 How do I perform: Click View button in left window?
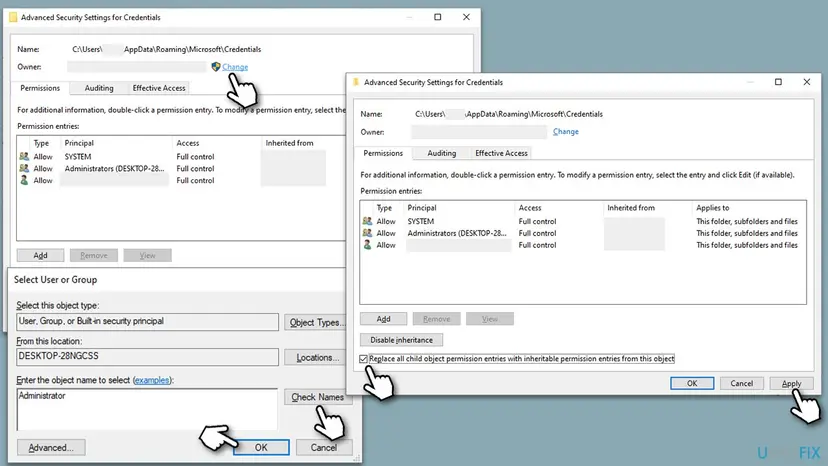tap(147, 256)
